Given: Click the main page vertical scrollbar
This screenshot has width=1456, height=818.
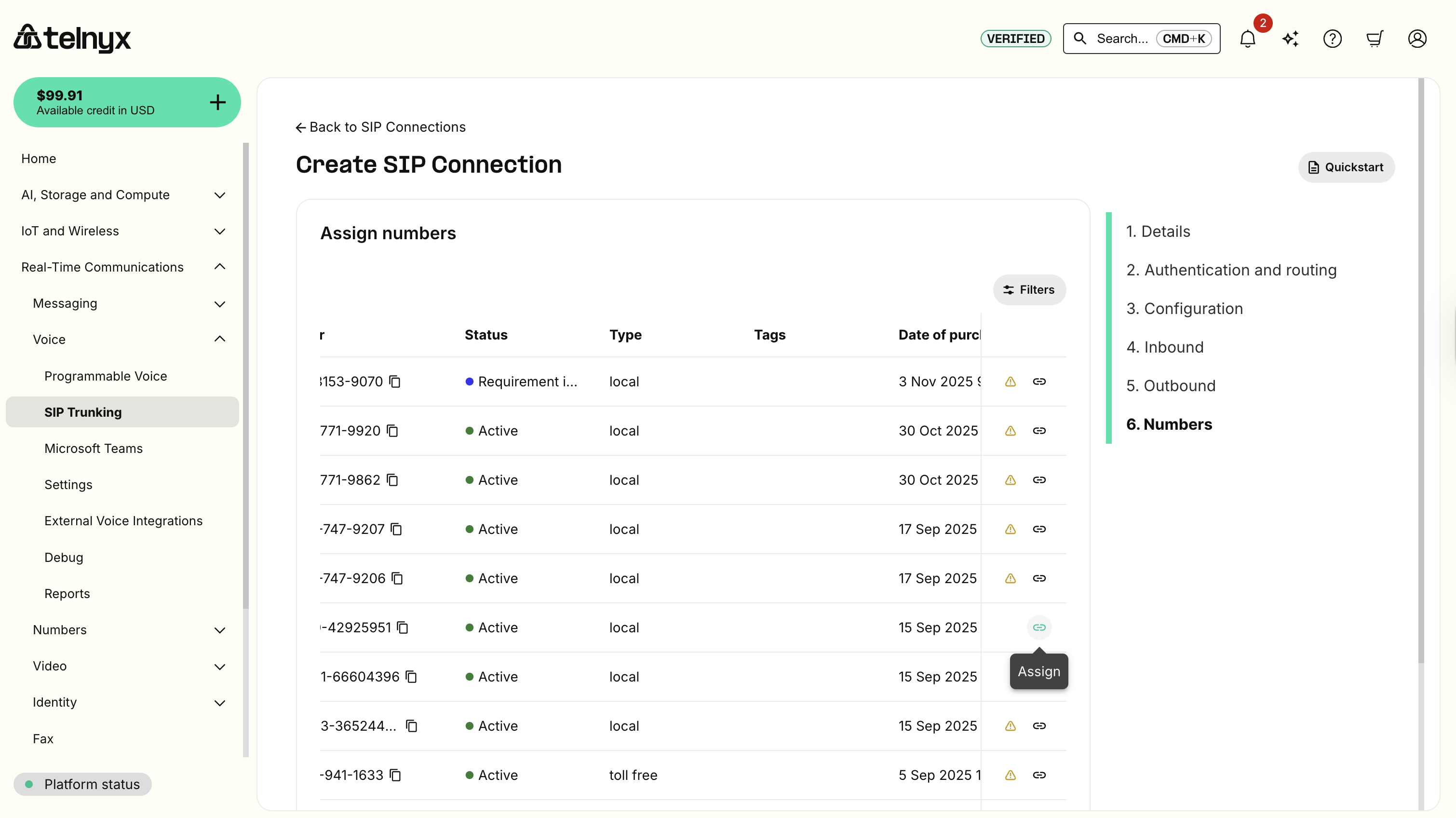Looking at the screenshot, I should [x=1421, y=370].
